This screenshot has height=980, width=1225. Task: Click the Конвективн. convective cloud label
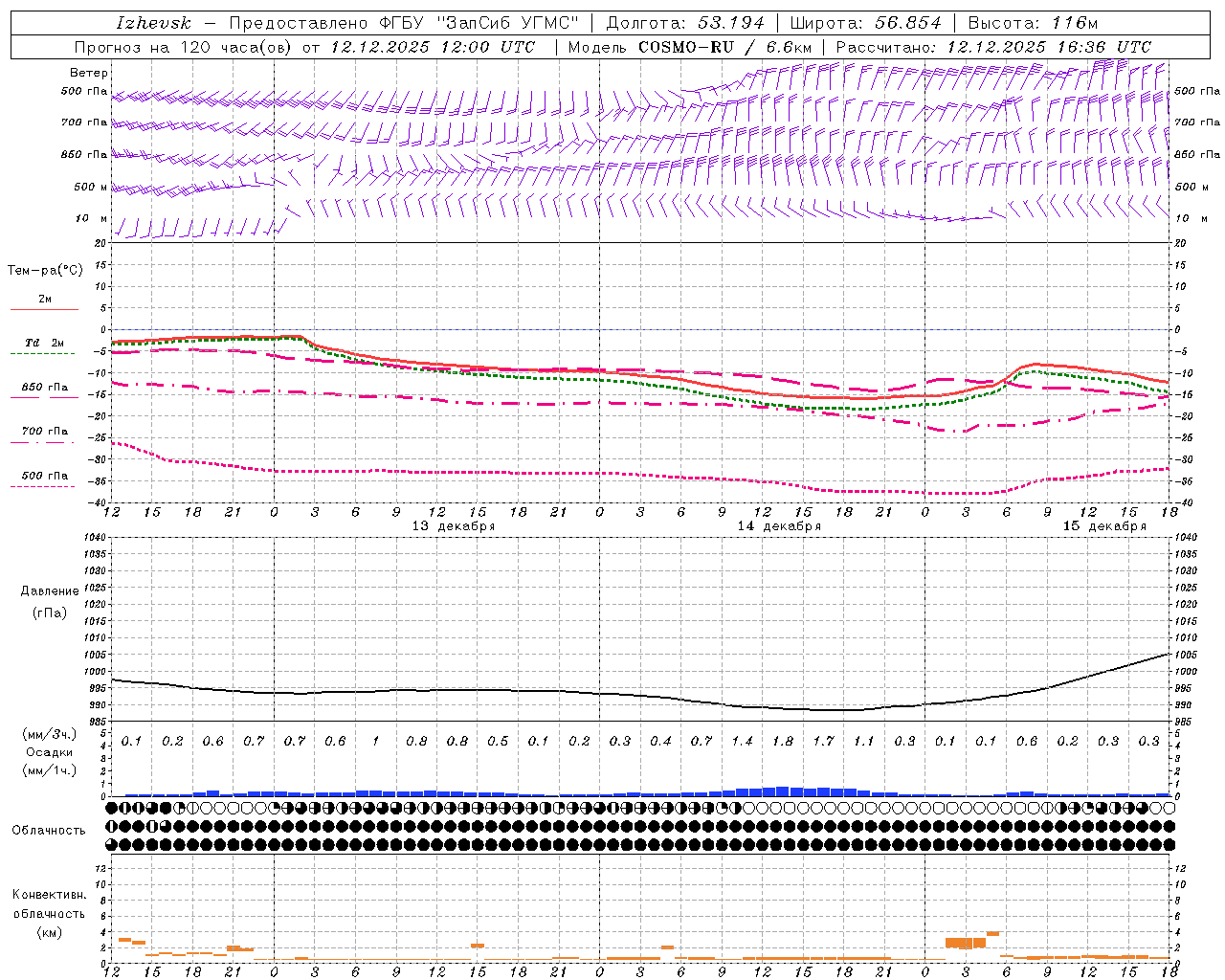(49, 895)
